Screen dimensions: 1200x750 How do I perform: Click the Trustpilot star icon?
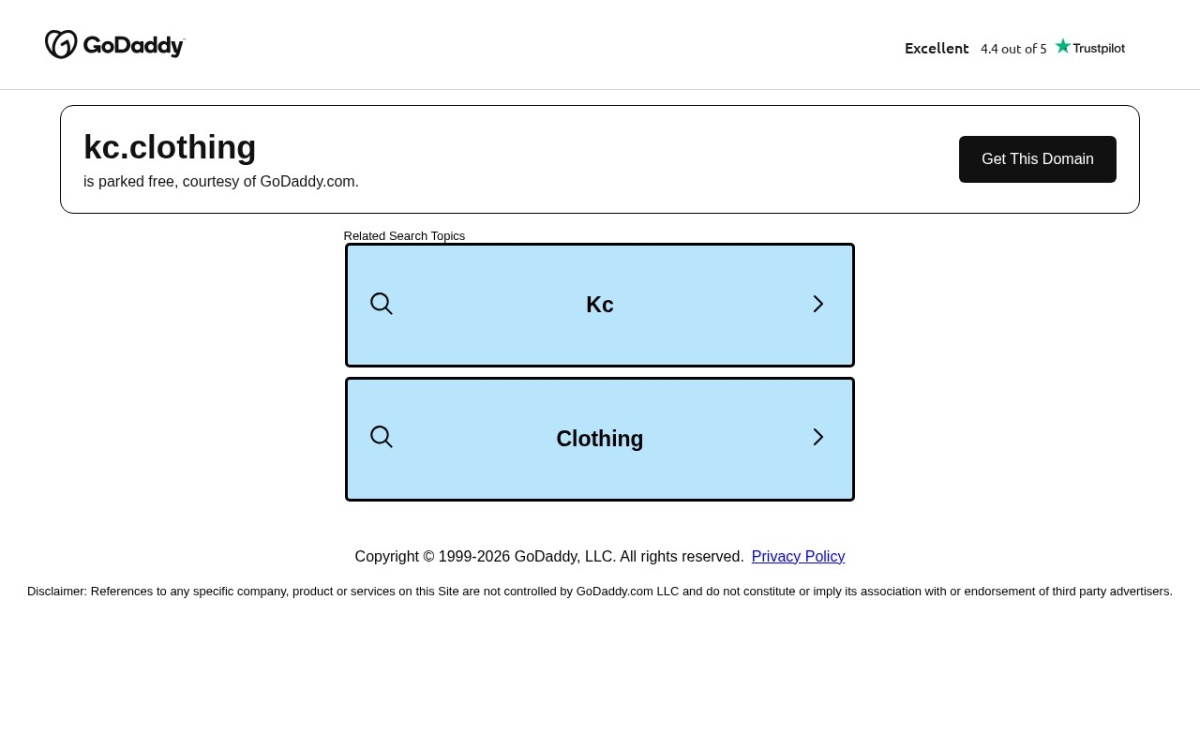pos(1063,46)
